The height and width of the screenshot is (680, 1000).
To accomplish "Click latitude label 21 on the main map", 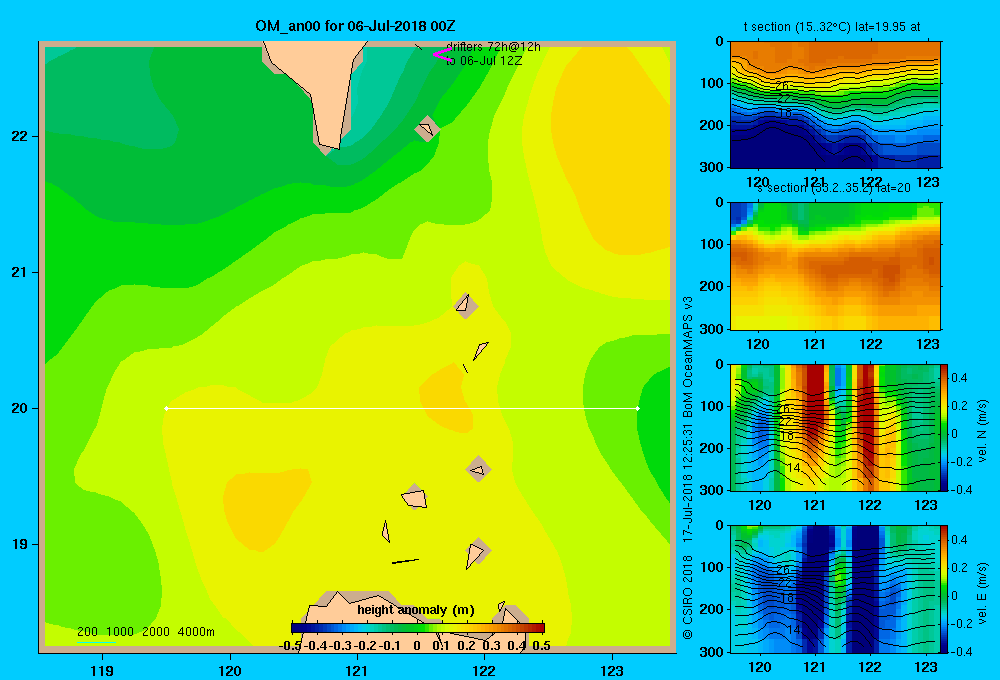I will 20,272.
